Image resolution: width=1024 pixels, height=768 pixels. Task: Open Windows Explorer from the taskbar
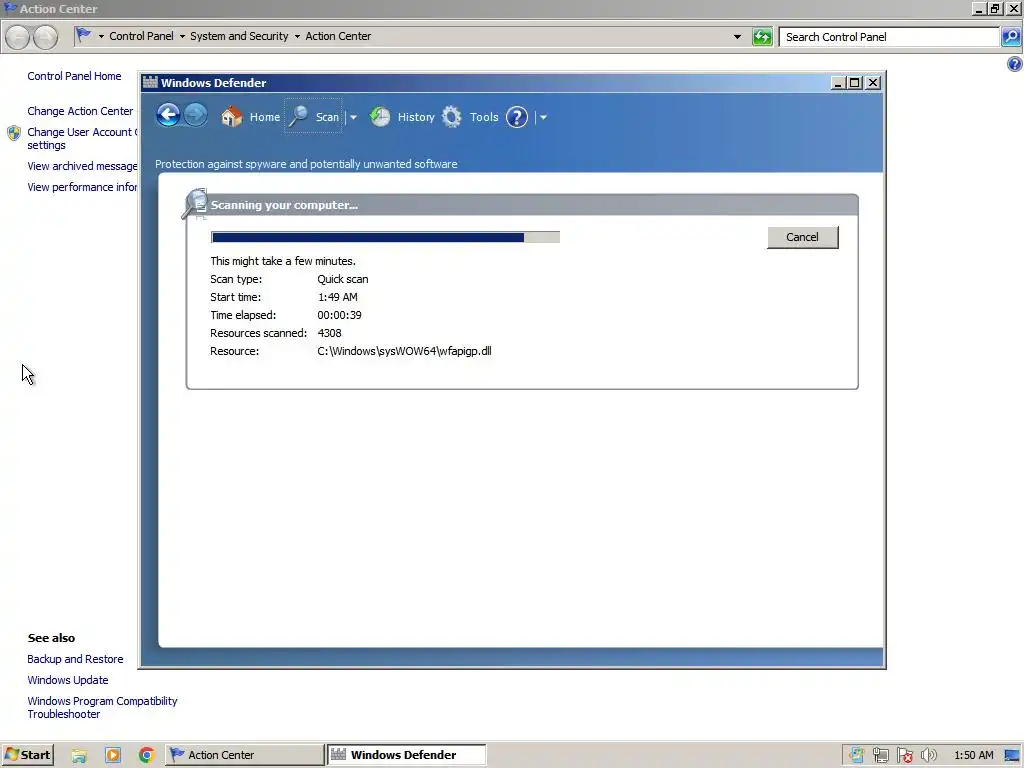pyautogui.click(x=79, y=756)
